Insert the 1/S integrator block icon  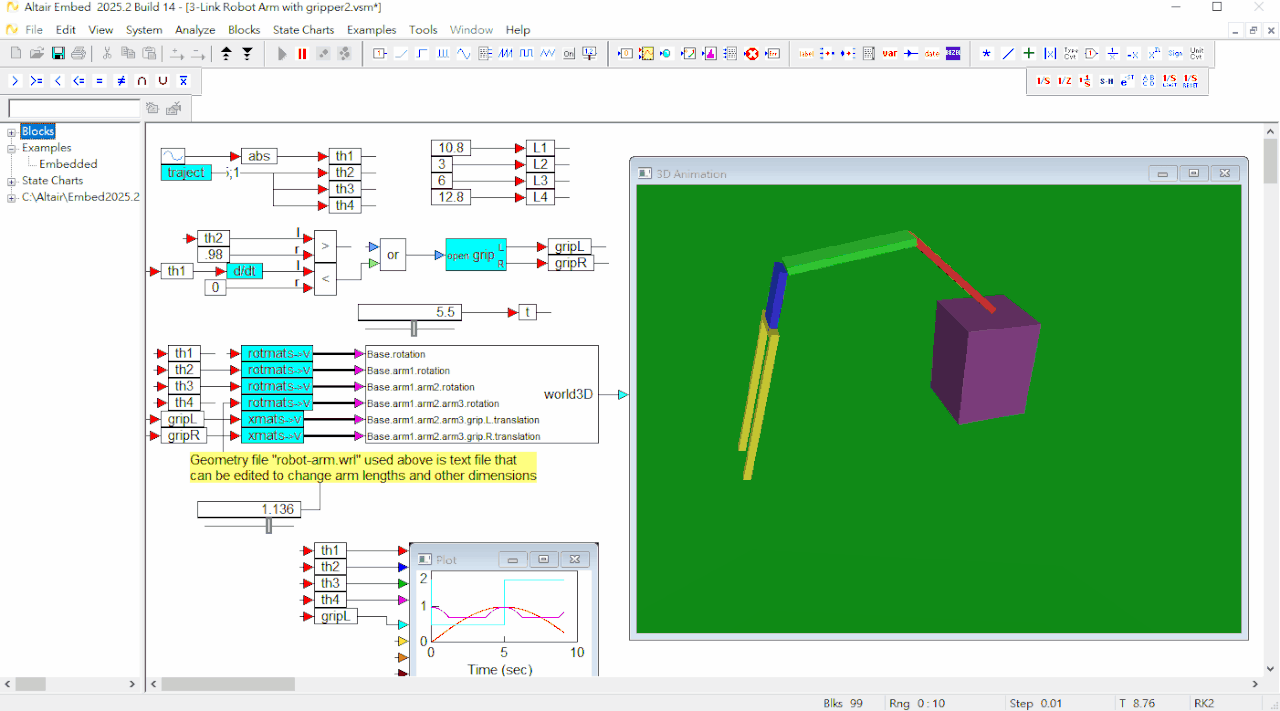(x=1044, y=80)
